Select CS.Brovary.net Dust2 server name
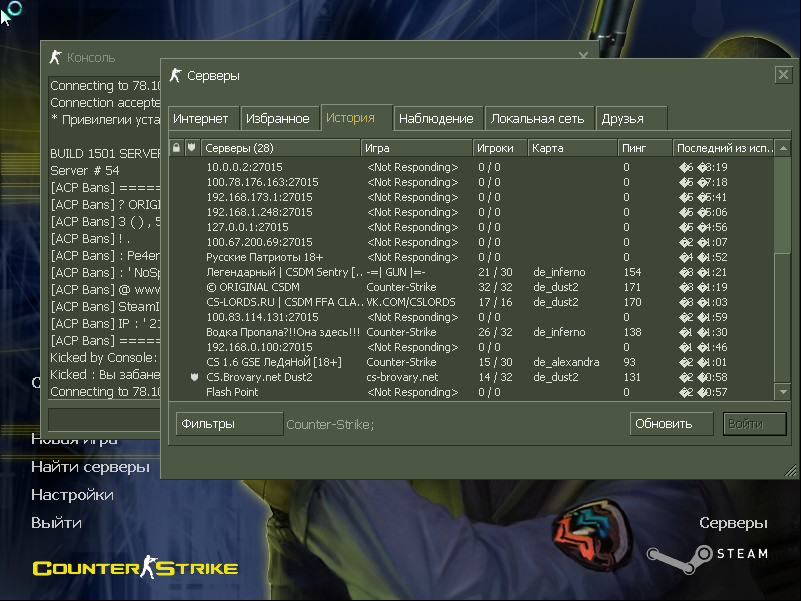This screenshot has width=801, height=601. [x=259, y=377]
